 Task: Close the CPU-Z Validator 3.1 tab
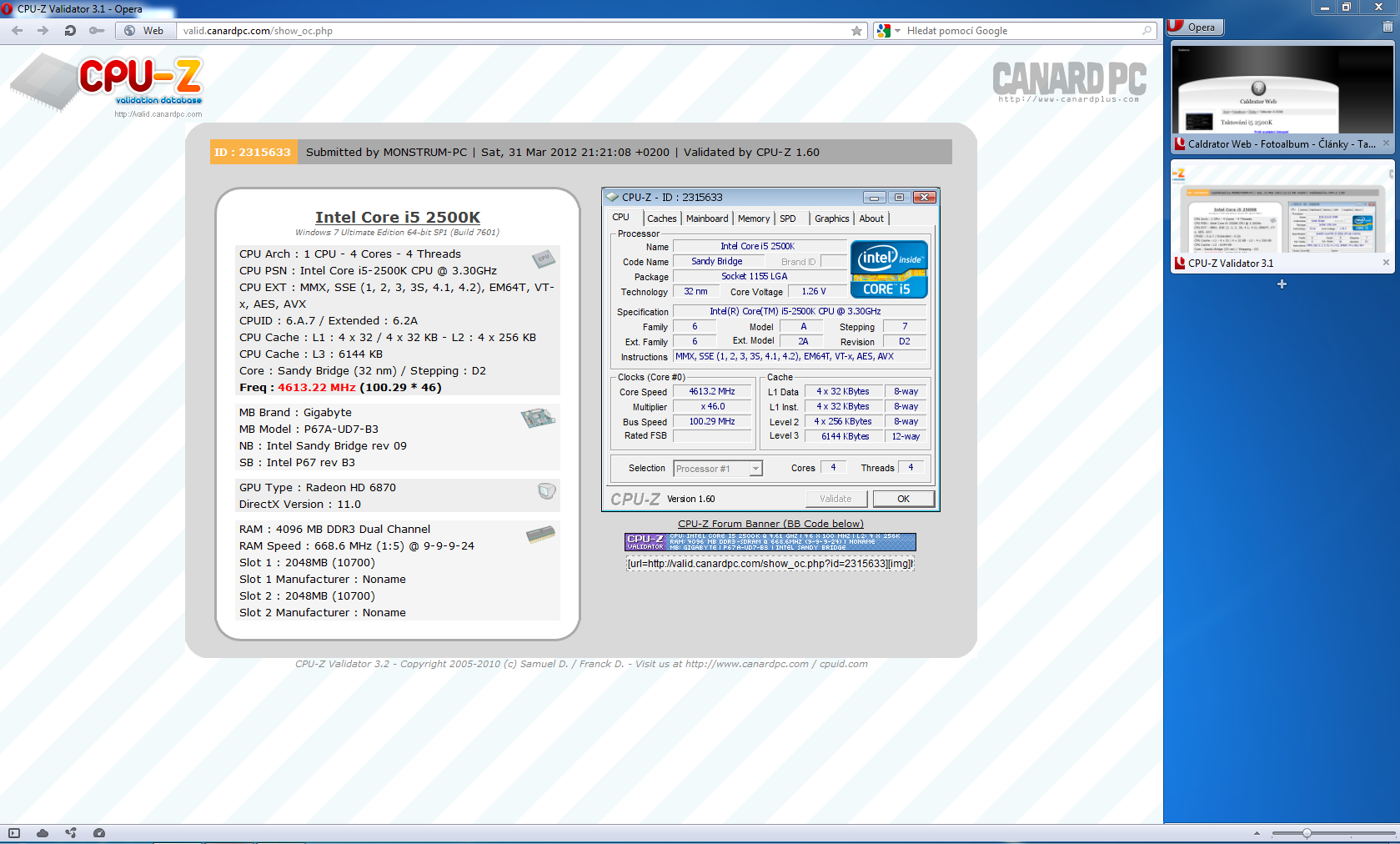click(x=1386, y=263)
